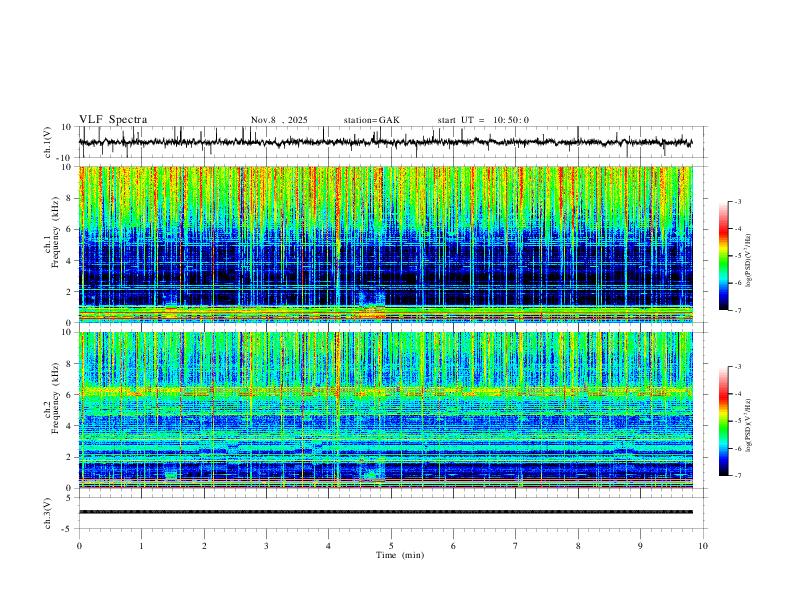Click the ch.2 colorbar log(PSD) label
This screenshot has width=792, height=612.
click(x=749, y=425)
